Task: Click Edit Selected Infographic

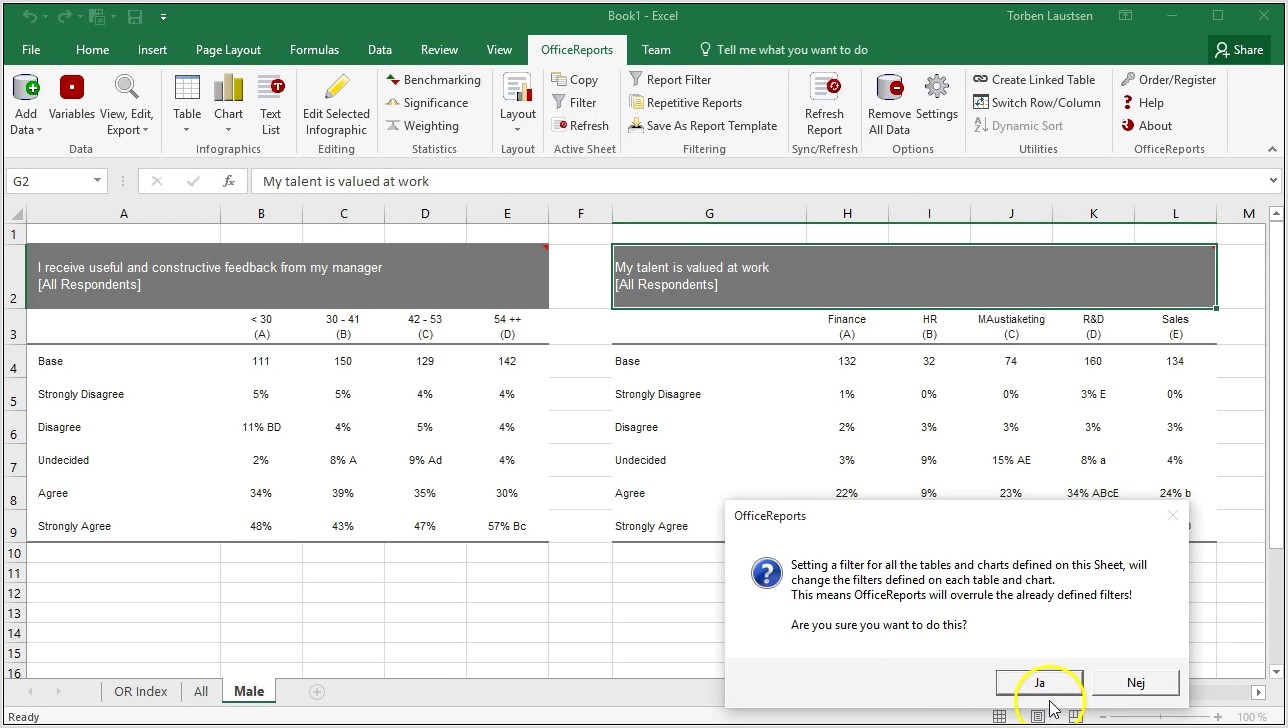Action: [x=336, y=104]
